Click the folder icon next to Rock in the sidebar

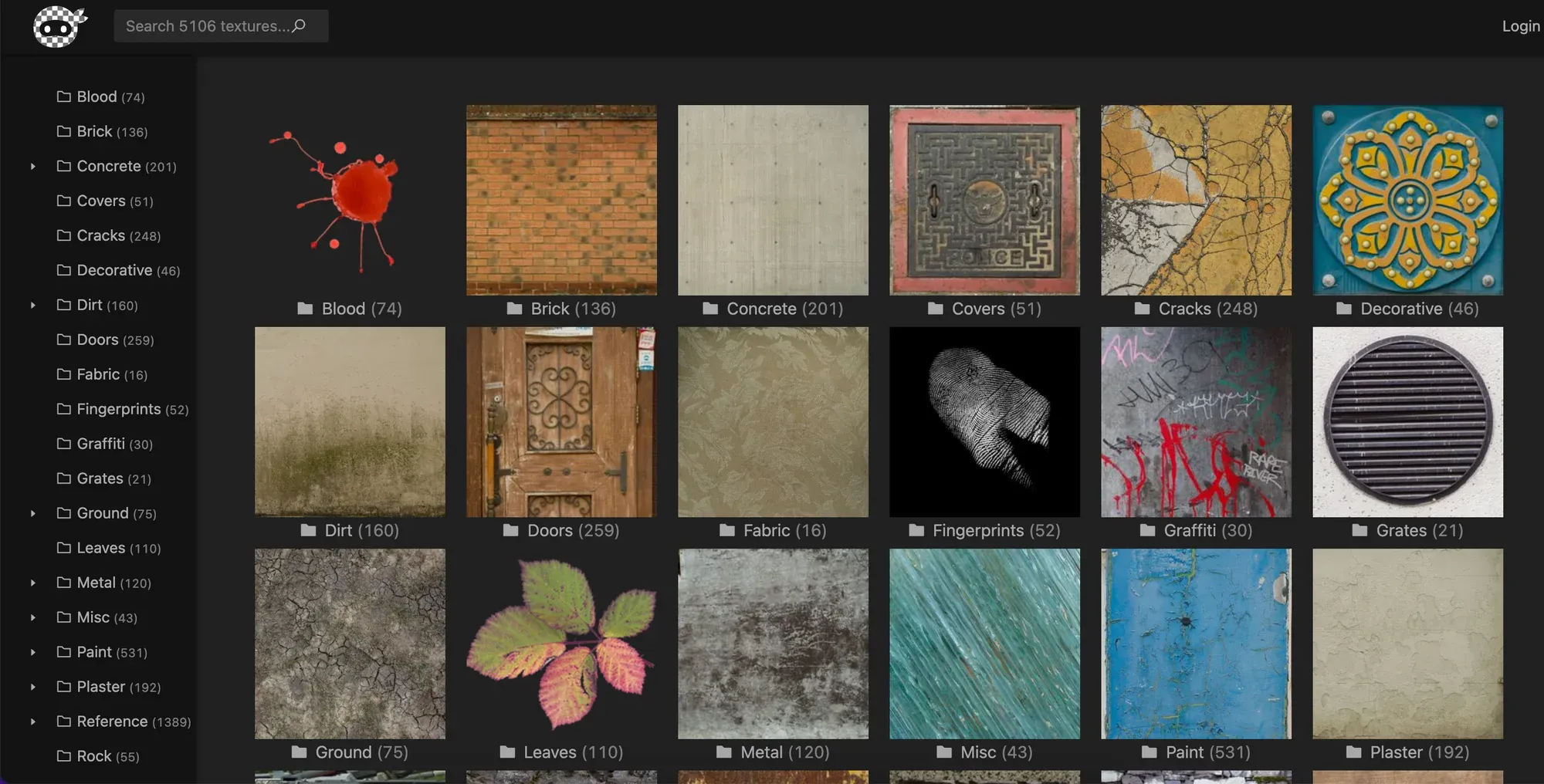[x=64, y=756]
